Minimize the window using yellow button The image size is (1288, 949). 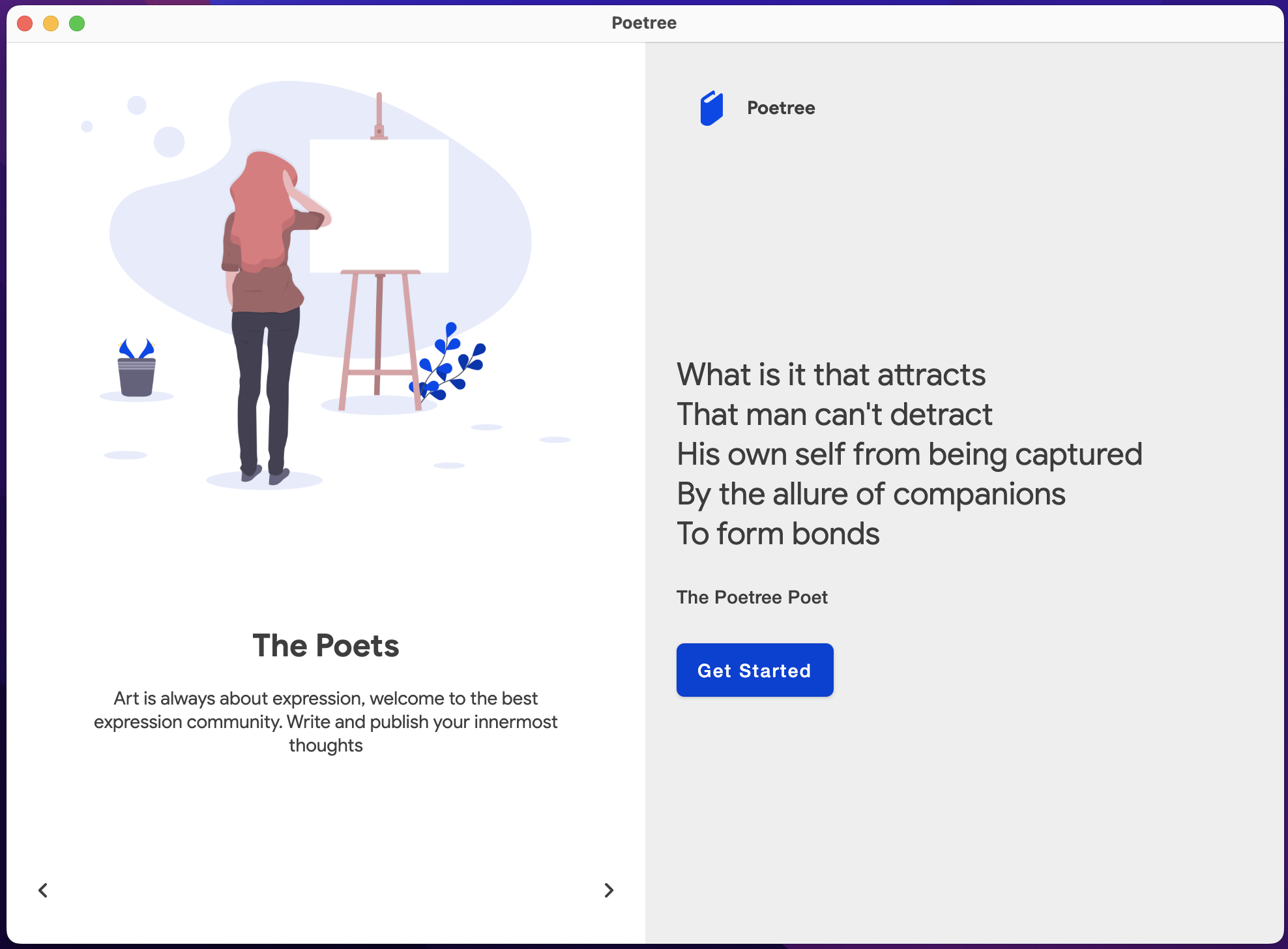click(51, 23)
